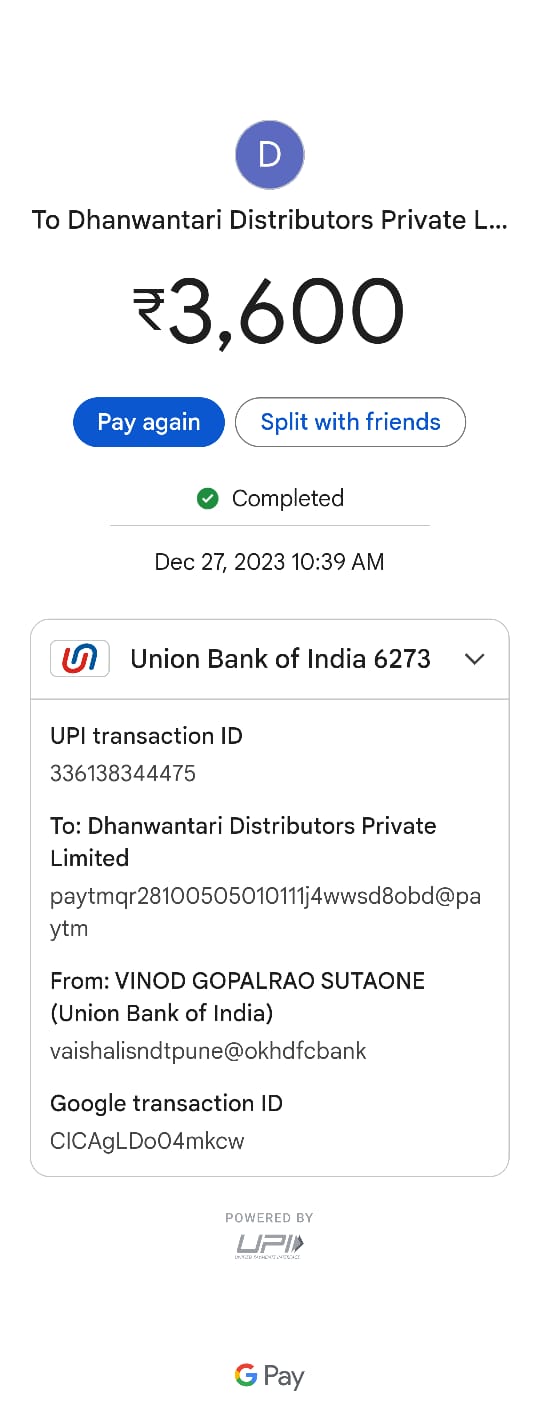Tap the POWERED BY text
The image size is (540, 1412).
270,1217
